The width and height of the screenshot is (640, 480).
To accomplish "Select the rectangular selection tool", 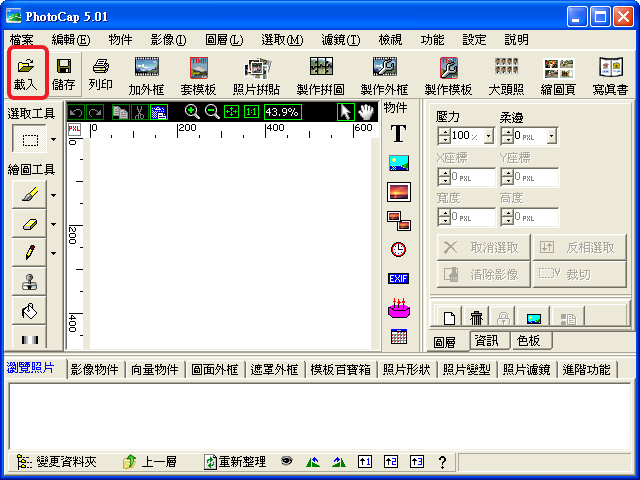I will coord(30,139).
